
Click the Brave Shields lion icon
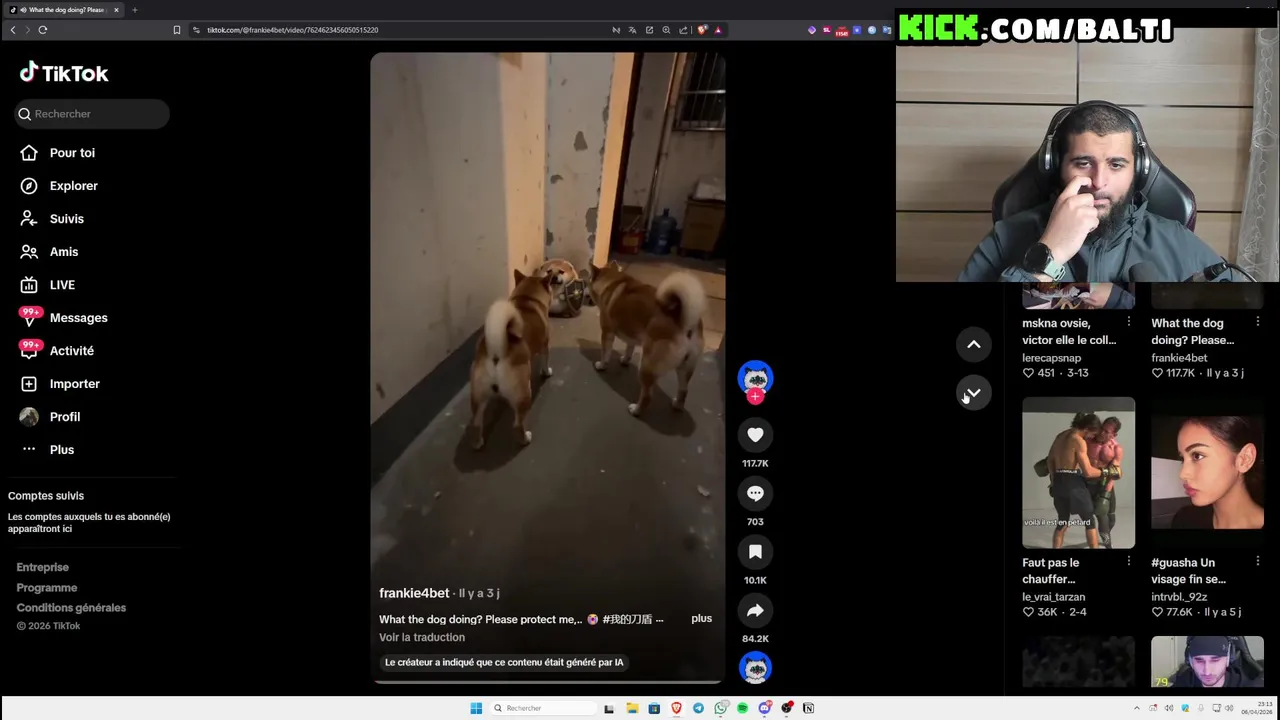coord(702,30)
